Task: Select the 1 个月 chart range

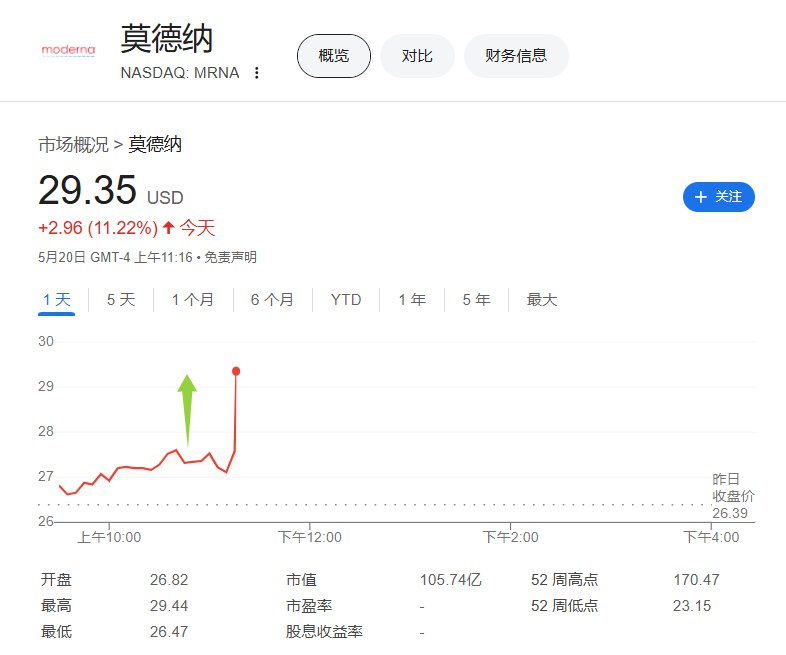Action: click(x=193, y=300)
